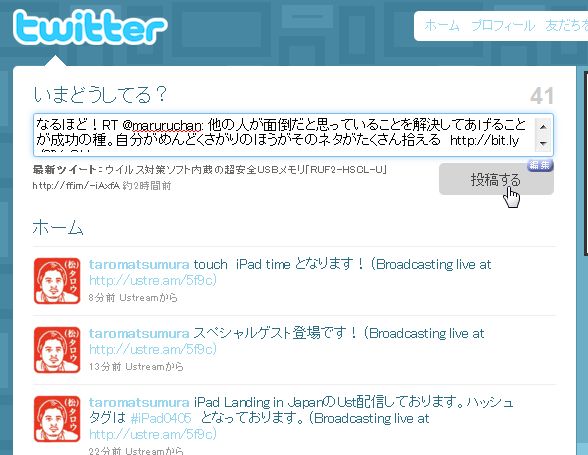Open taromatsumura username in first tweet
The height and width of the screenshot is (455, 588).
click(139, 264)
